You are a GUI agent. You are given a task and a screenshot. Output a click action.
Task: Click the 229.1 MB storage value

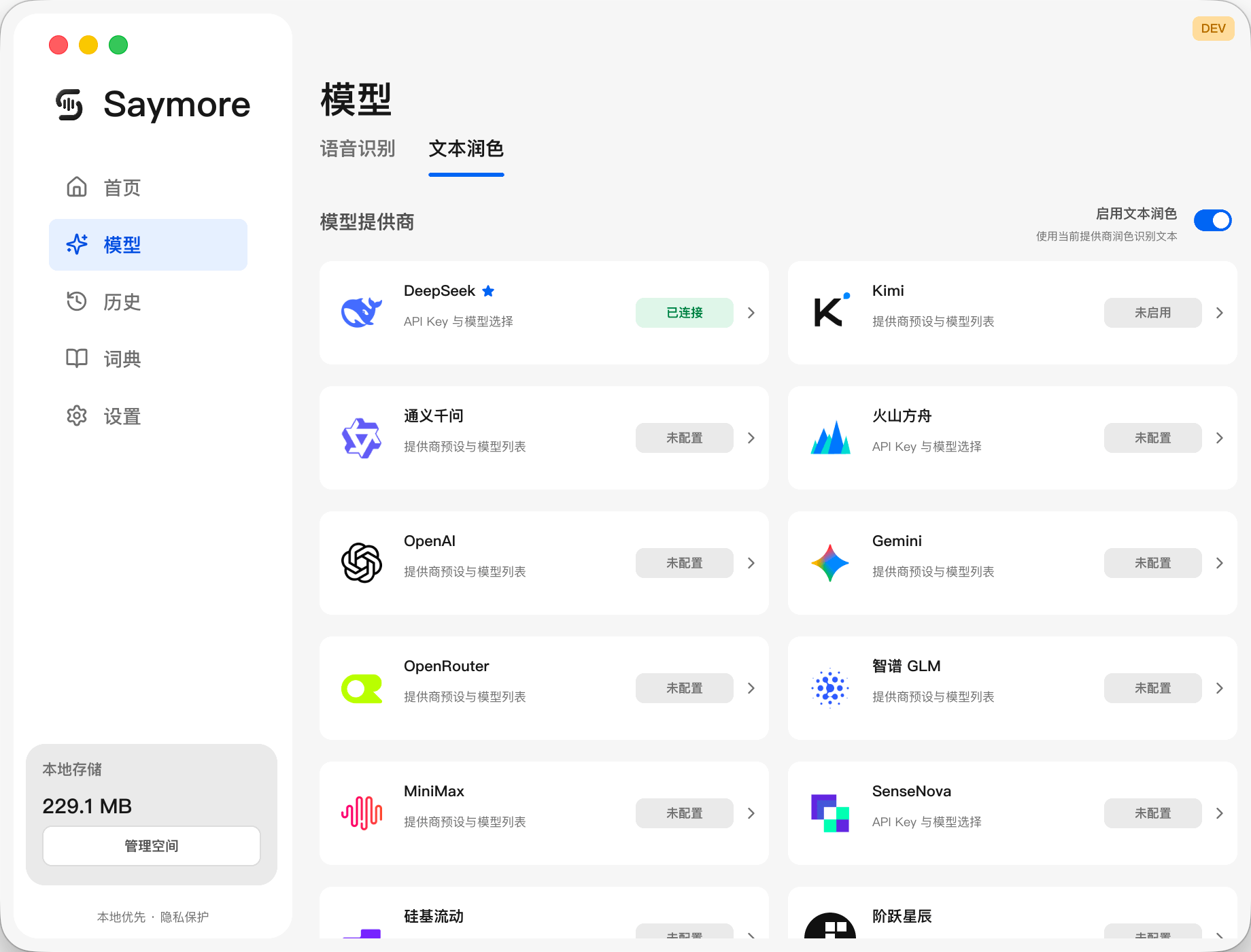coord(87,806)
